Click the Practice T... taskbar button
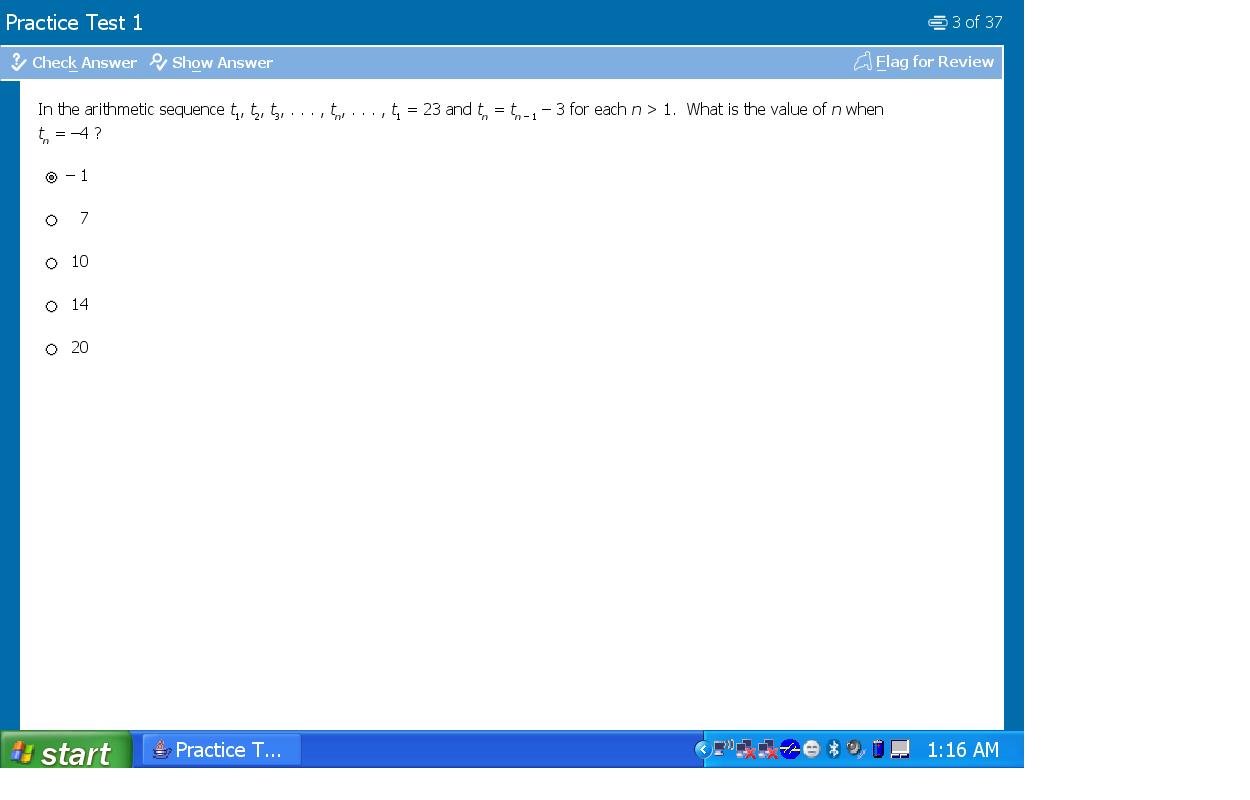 tap(221, 750)
